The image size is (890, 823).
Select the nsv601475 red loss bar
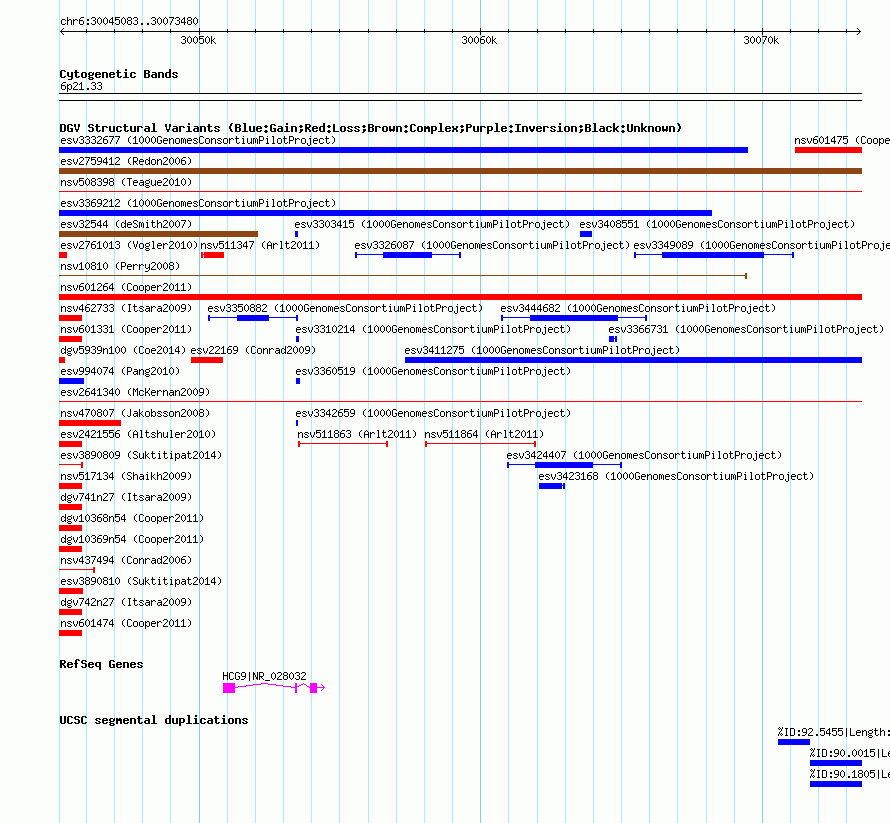[828, 150]
